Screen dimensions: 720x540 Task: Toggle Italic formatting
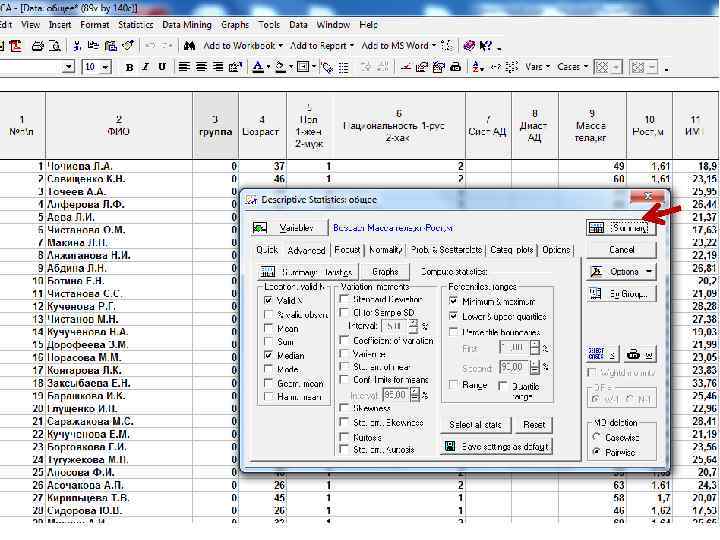pos(145,67)
